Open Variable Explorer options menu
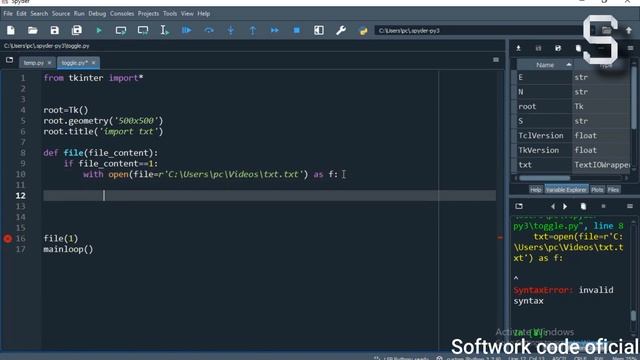 pyautogui.click(x=630, y=48)
